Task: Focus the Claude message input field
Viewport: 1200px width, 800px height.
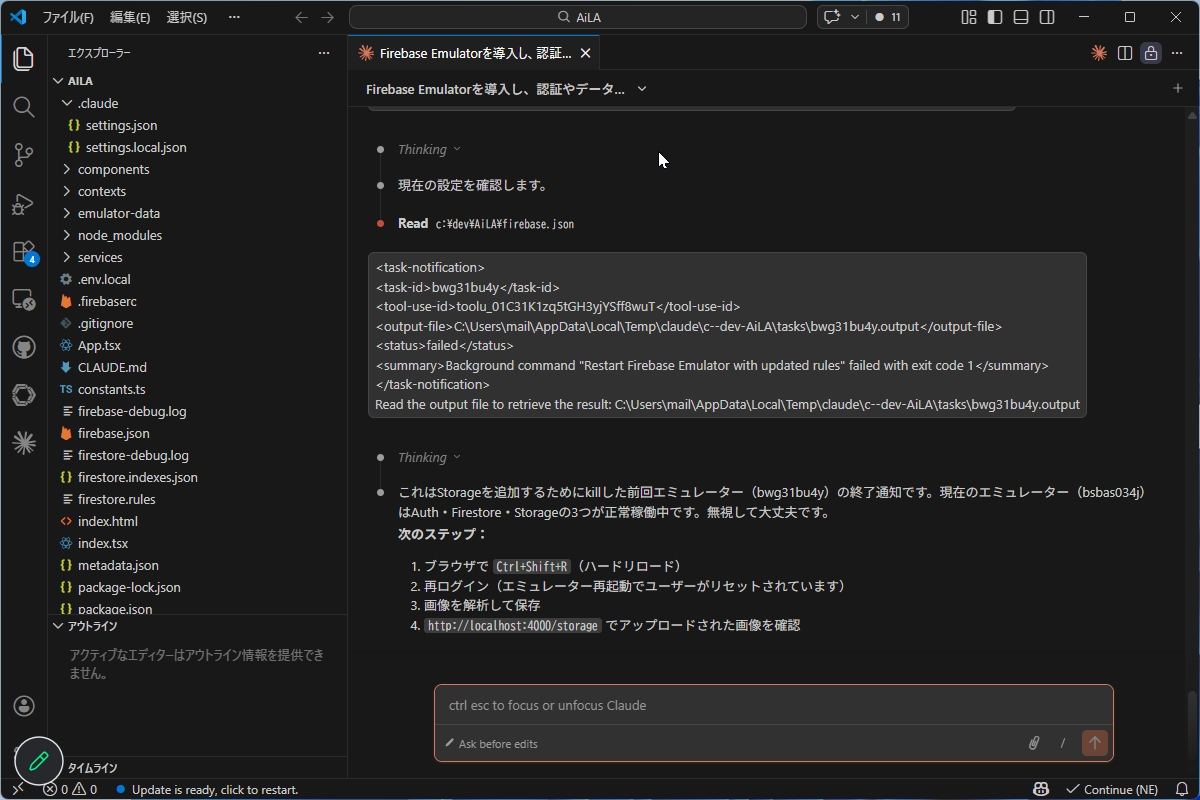Action: [773, 705]
